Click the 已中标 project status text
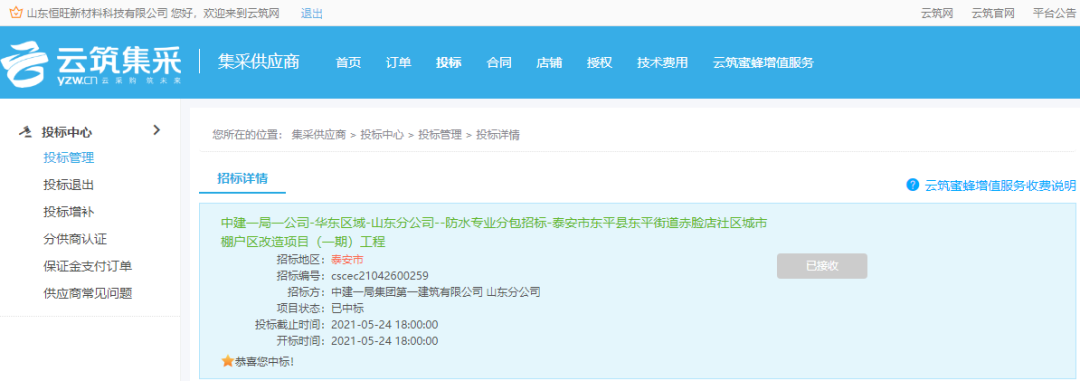The image size is (1080, 381). [x=347, y=308]
